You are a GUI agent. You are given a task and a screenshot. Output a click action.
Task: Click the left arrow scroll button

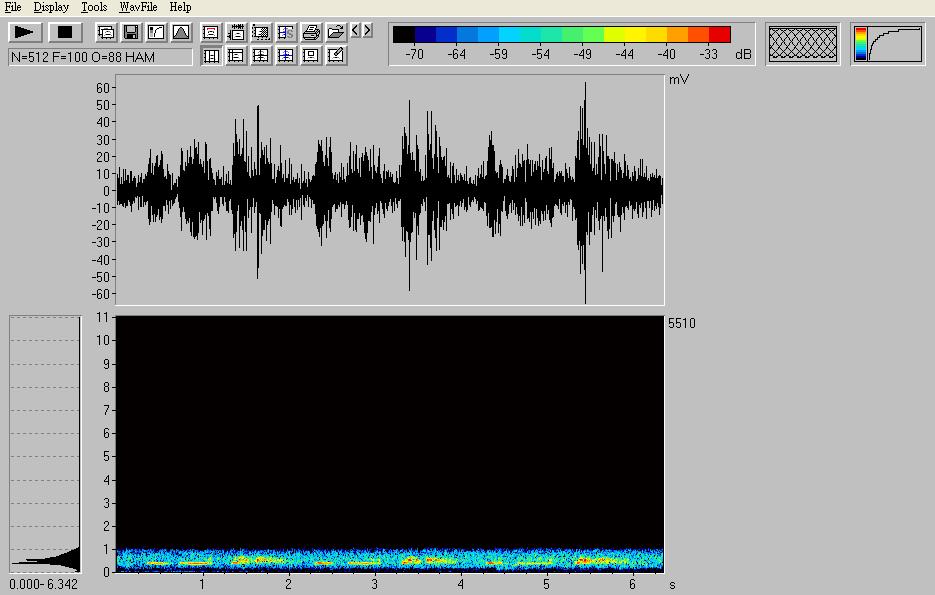coord(356,31)
